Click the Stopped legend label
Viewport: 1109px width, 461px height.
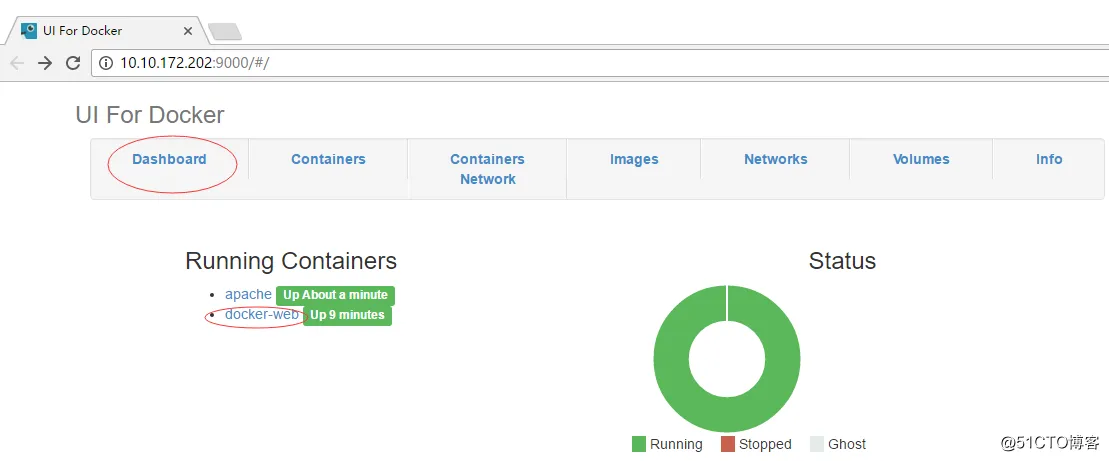(765, 444)
